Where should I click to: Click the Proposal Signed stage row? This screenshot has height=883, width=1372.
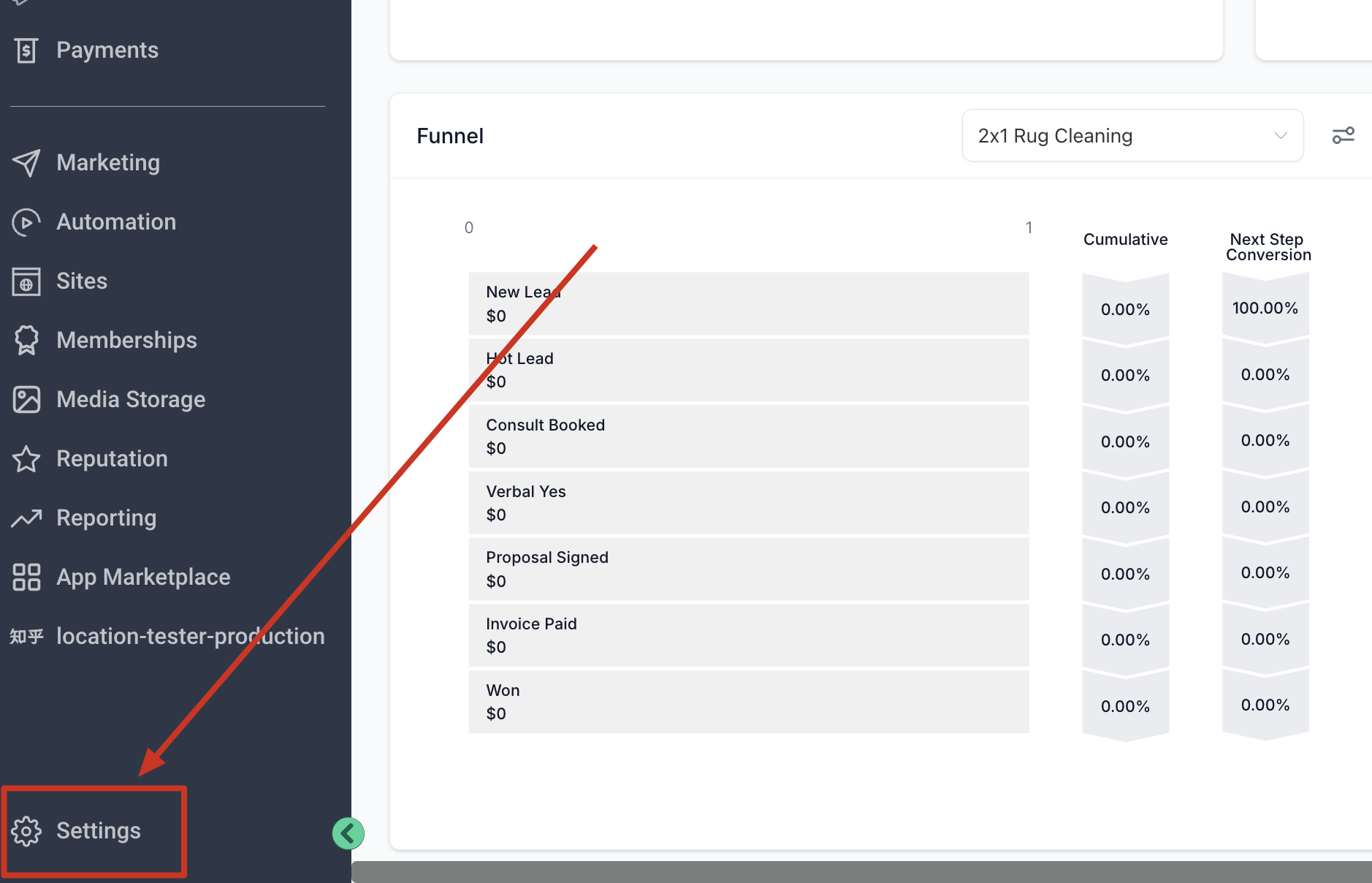(749, 569)
